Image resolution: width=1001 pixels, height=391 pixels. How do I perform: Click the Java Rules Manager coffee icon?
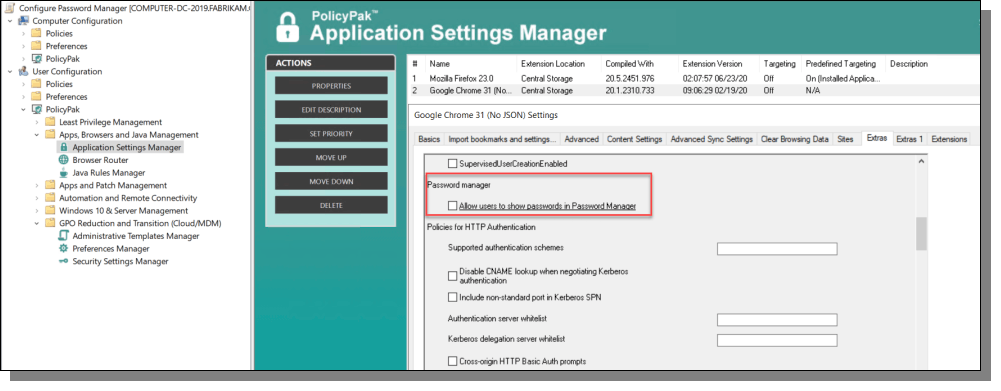tap(63, 172)
